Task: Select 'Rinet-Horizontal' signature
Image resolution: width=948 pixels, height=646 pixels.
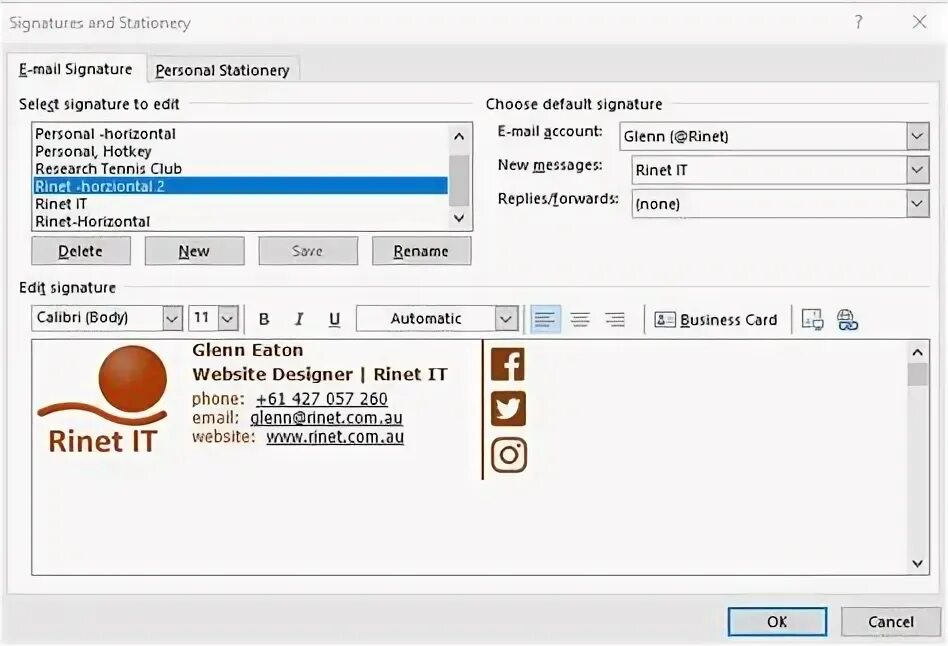Action: [x=241, y=221]
